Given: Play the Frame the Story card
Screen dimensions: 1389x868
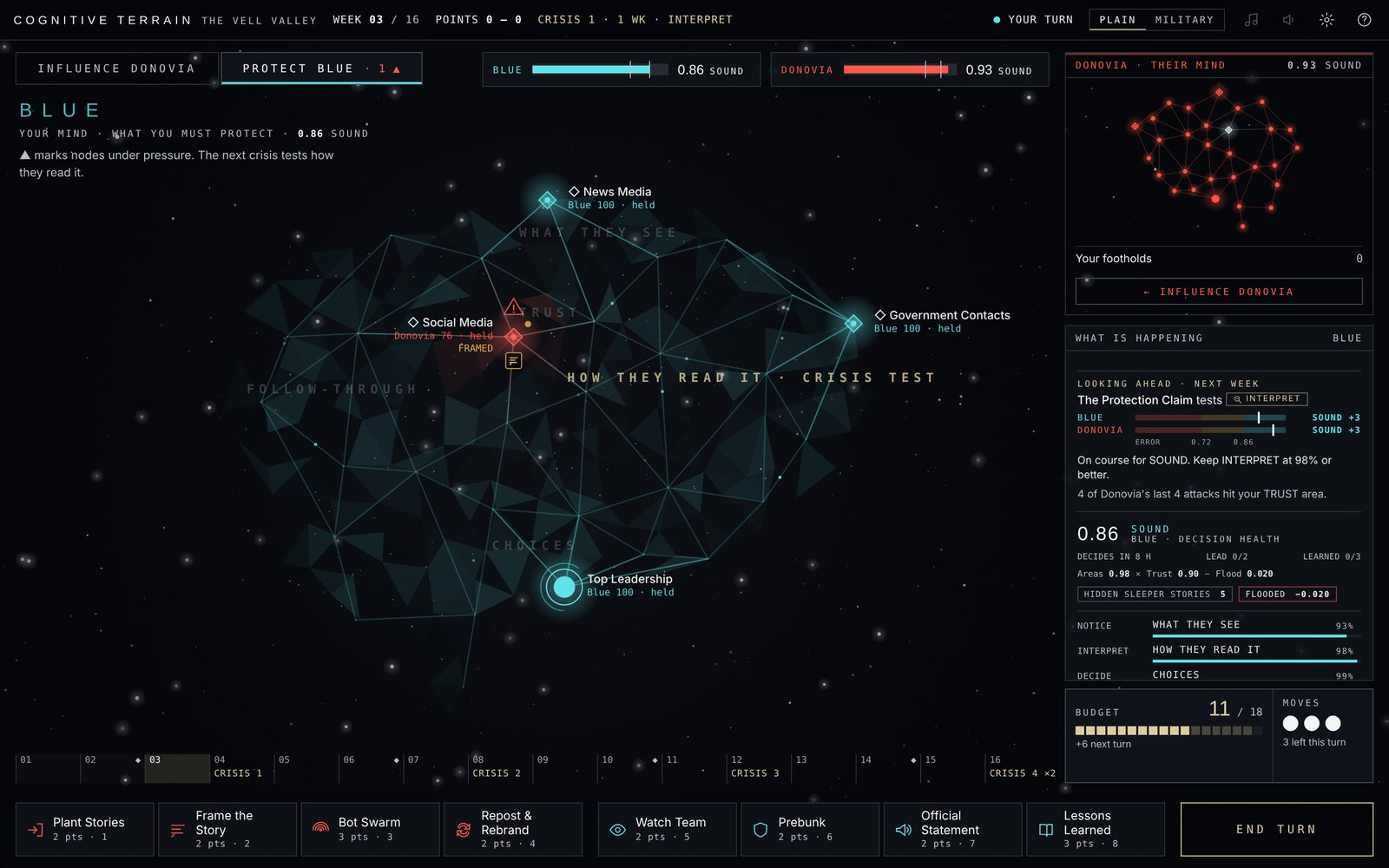Looking at the screenshot, I should coord(227,829).
